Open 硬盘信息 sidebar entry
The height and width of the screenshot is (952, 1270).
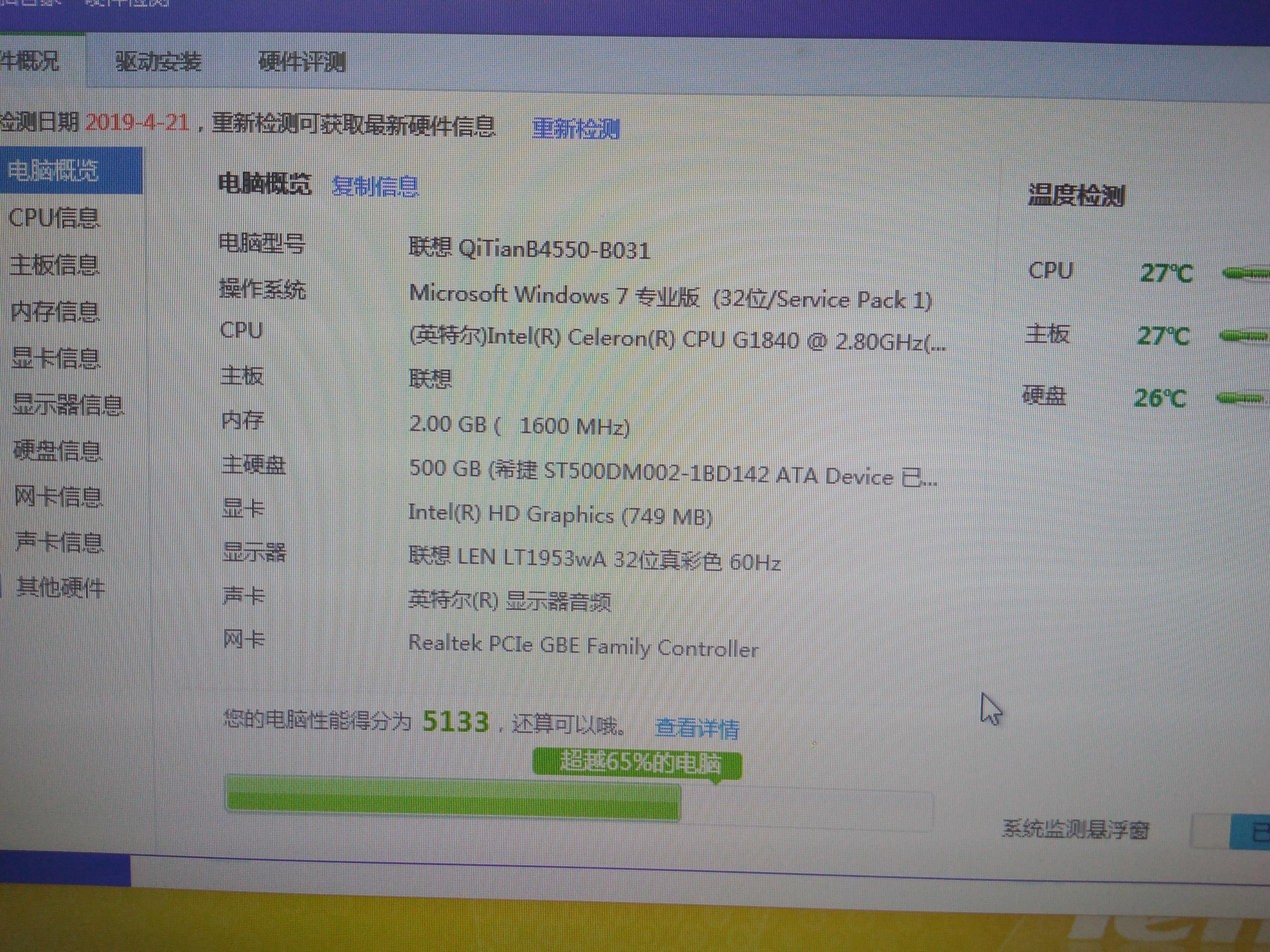57,451
